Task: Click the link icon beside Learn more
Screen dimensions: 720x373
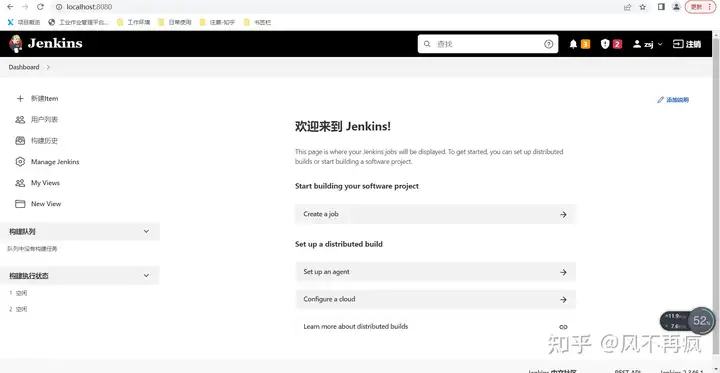Action: tap(563, 327)
